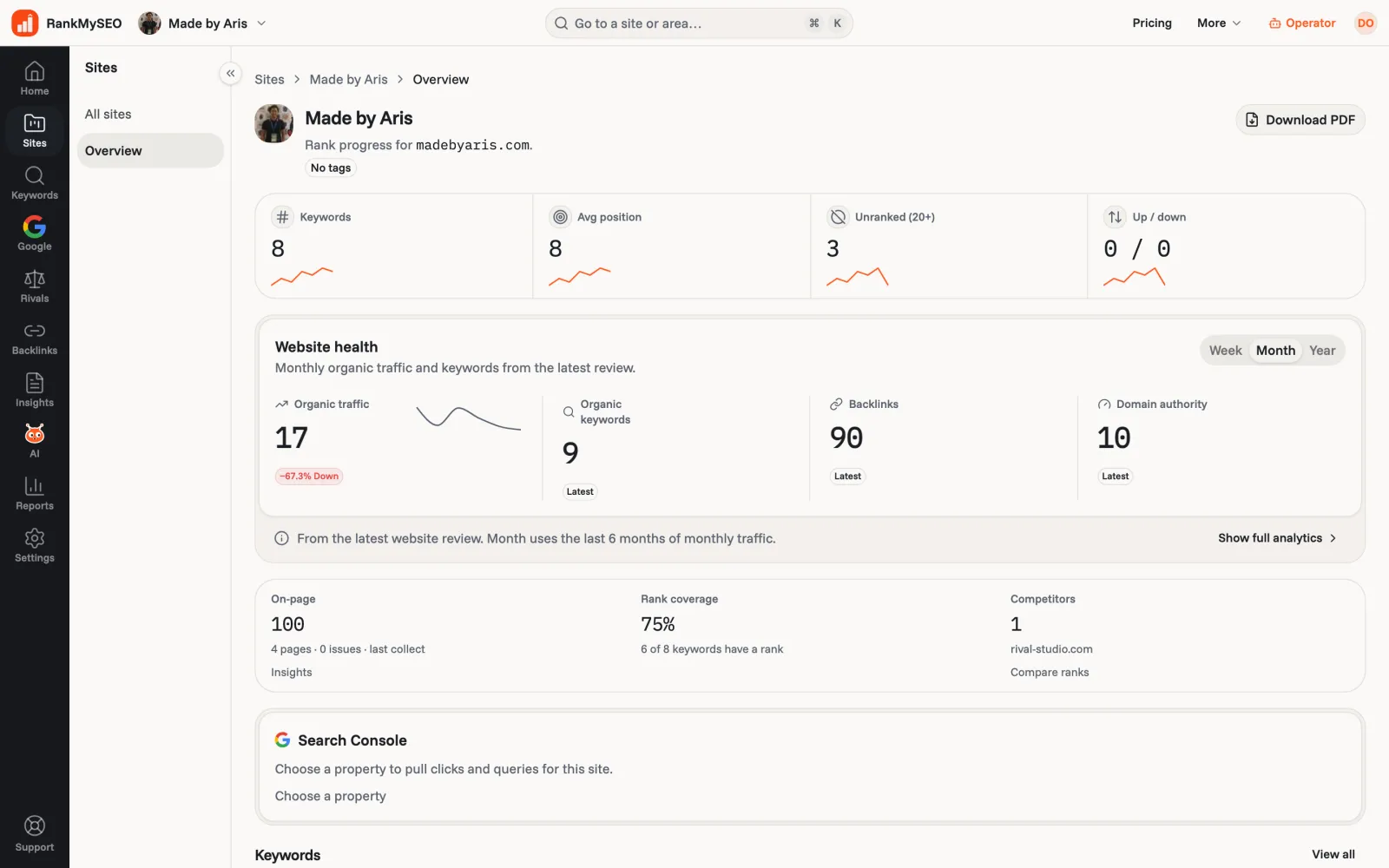Screen dimensions: 1389x868
Task: Go to Sites breadcrumb
Action: click(269, 79)
